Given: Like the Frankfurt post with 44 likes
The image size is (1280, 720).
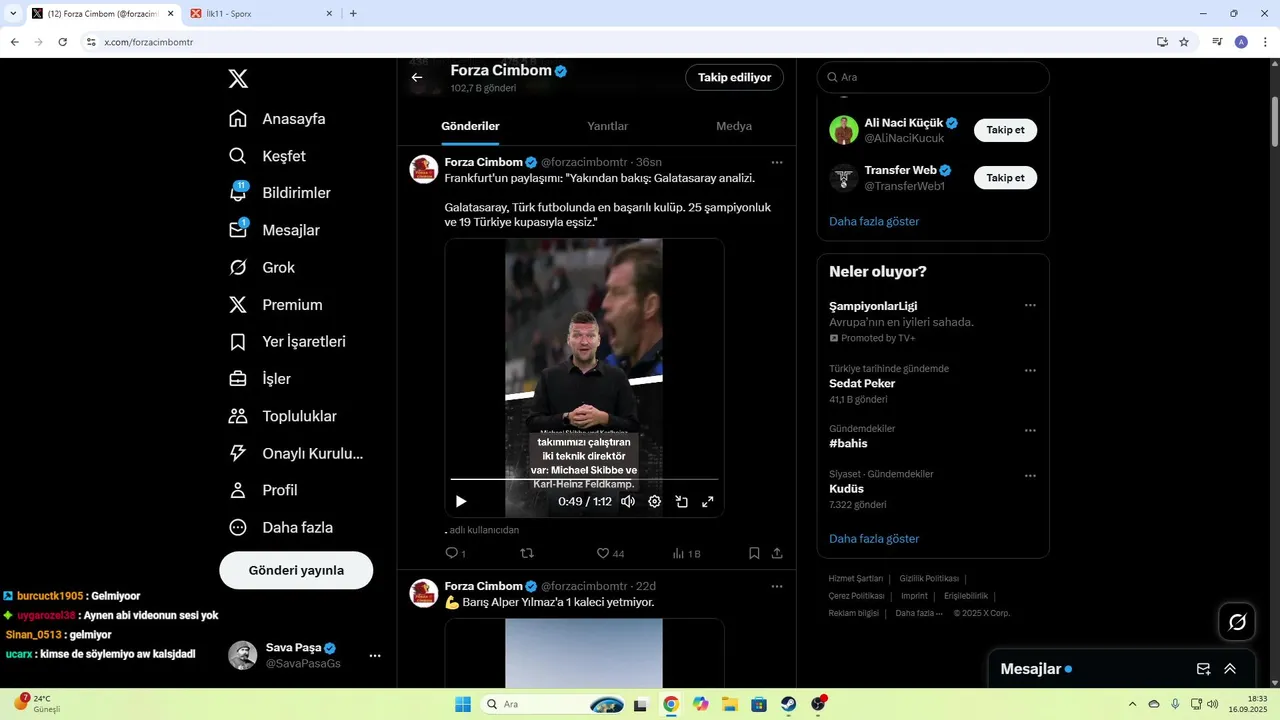Looking at the screenshot, I should 610,553.
